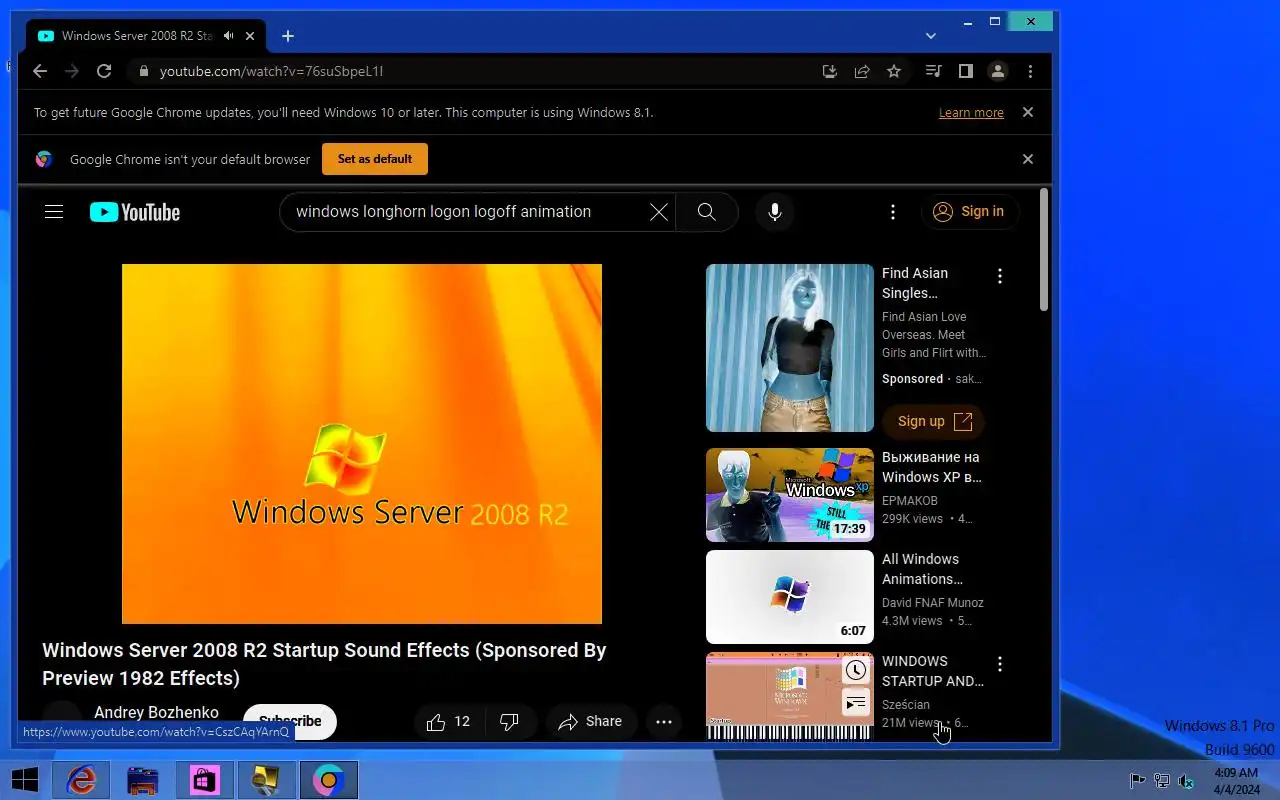Screen dimensions: 1280x800
Task: Open the YouTube guide hamburger menu
Action: (54, 212)
